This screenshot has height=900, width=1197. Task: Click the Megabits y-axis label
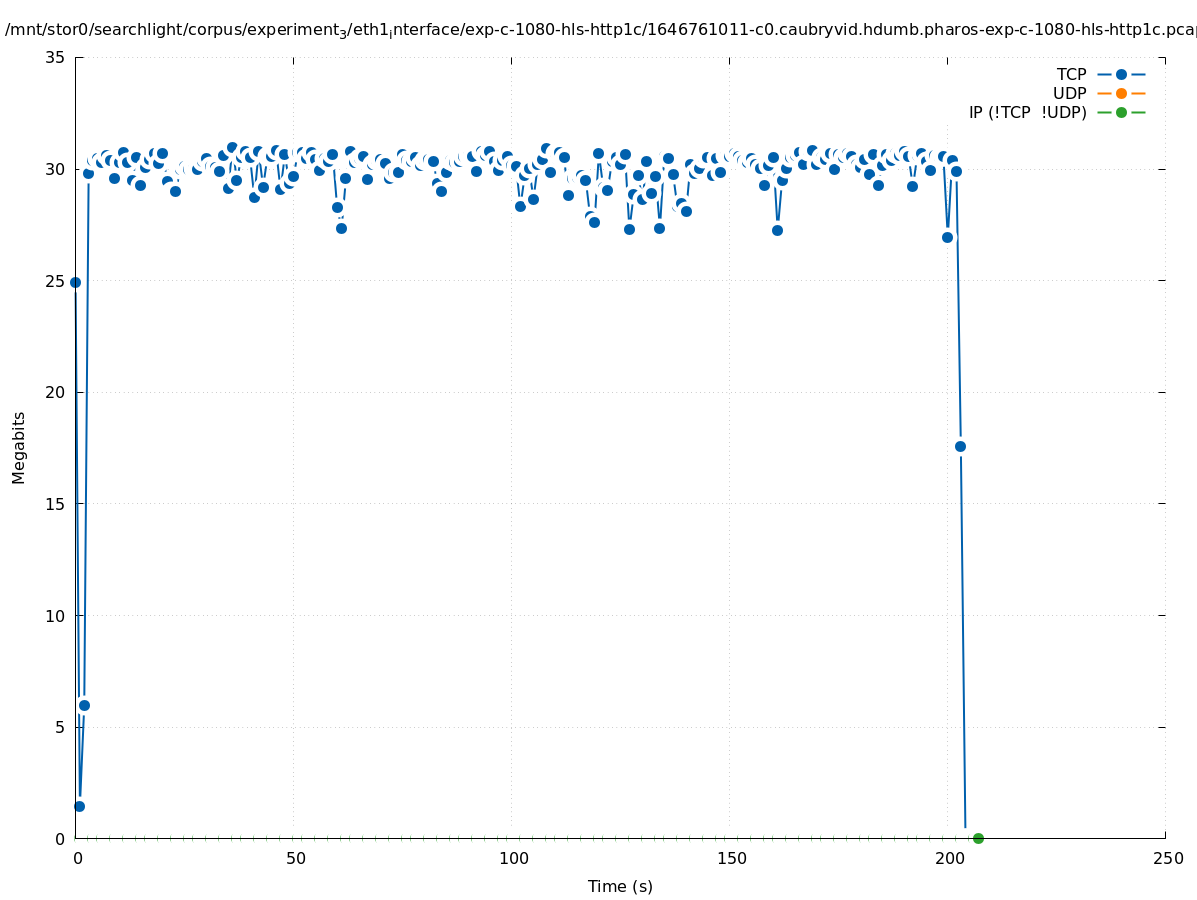[x=19, y=447]
